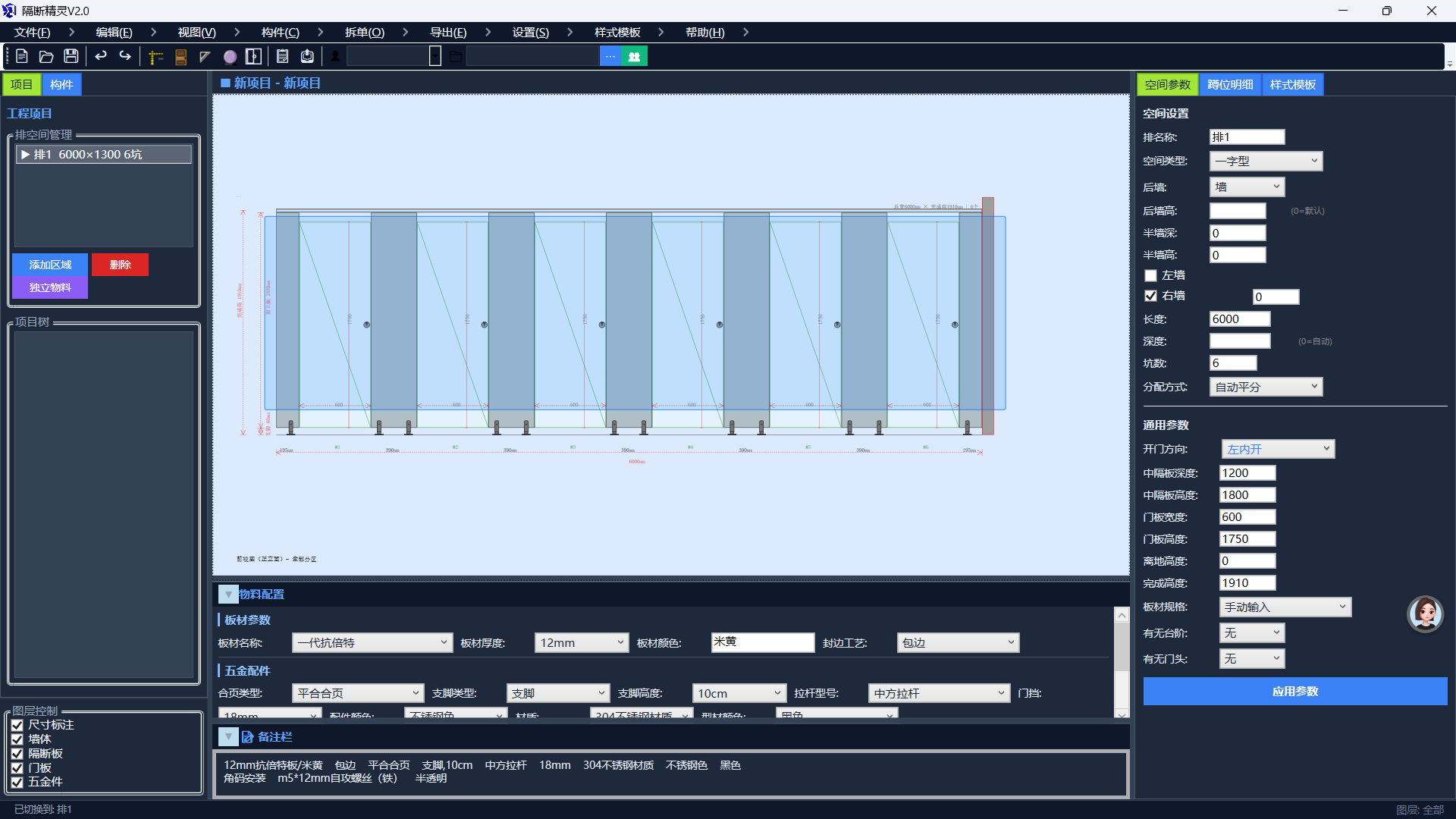Viewport: 1456px width, 819px height.
Task: Undo the last action
Action: point(100,56)
